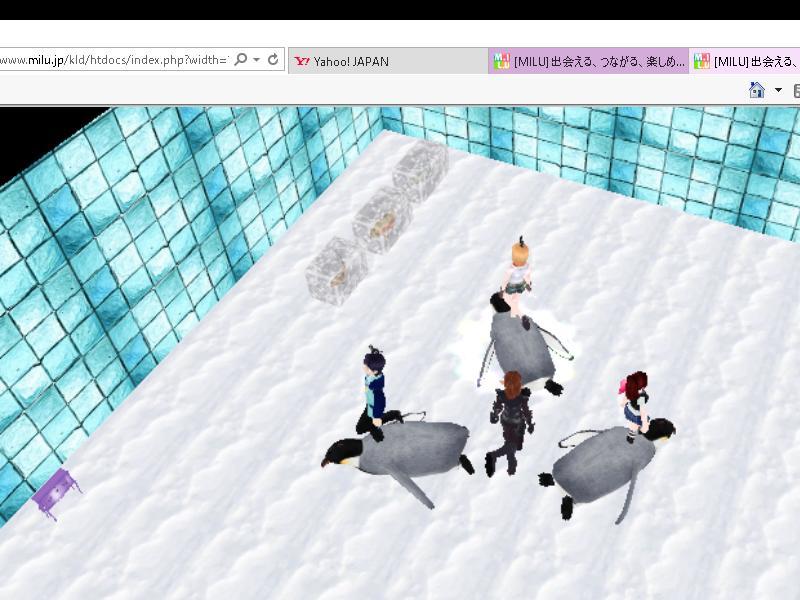
Task: Open the address bar autocomplete dropdown arrow
Action: click(x=257, y=60)
